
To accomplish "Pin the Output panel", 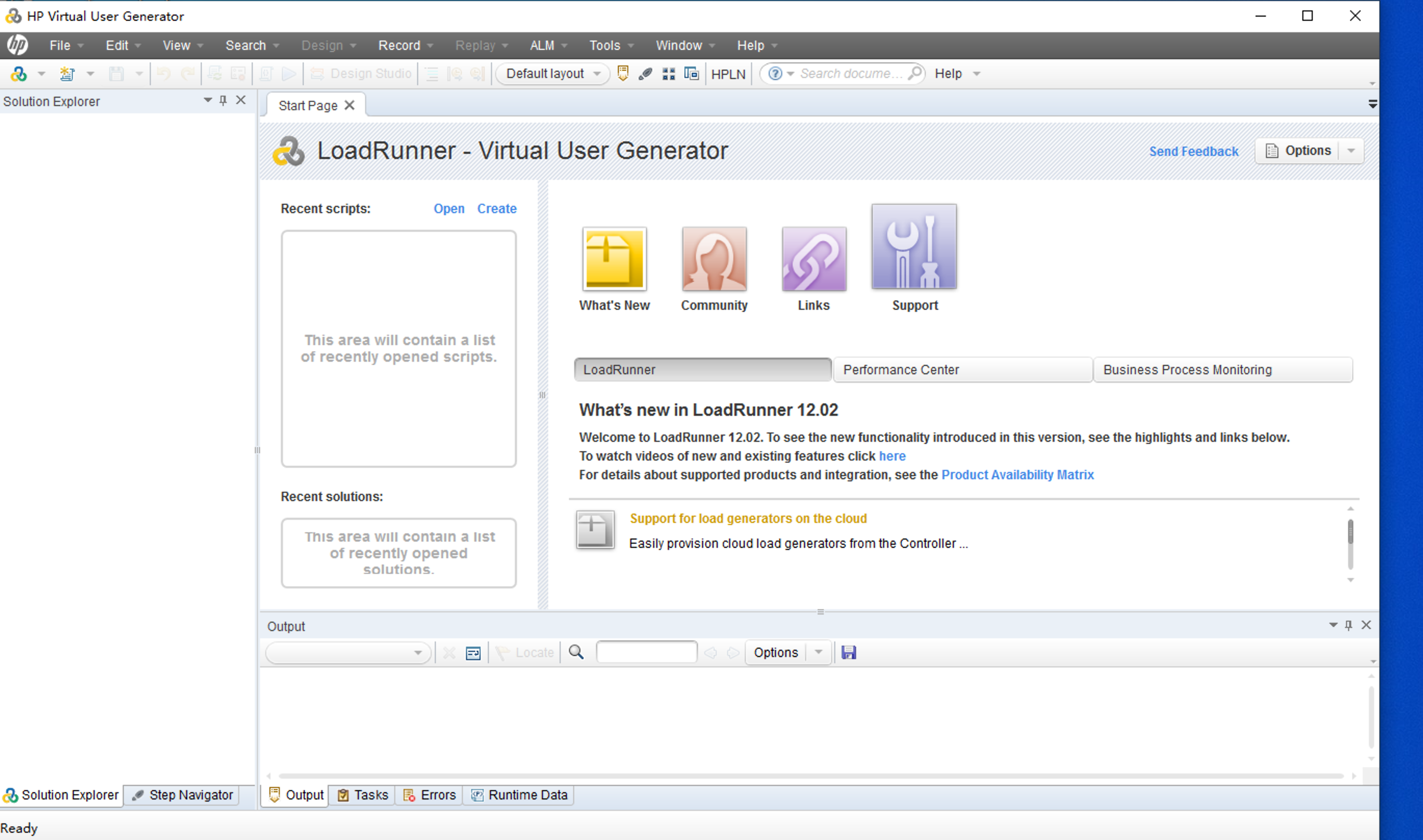I will (x=1348, y=625).
